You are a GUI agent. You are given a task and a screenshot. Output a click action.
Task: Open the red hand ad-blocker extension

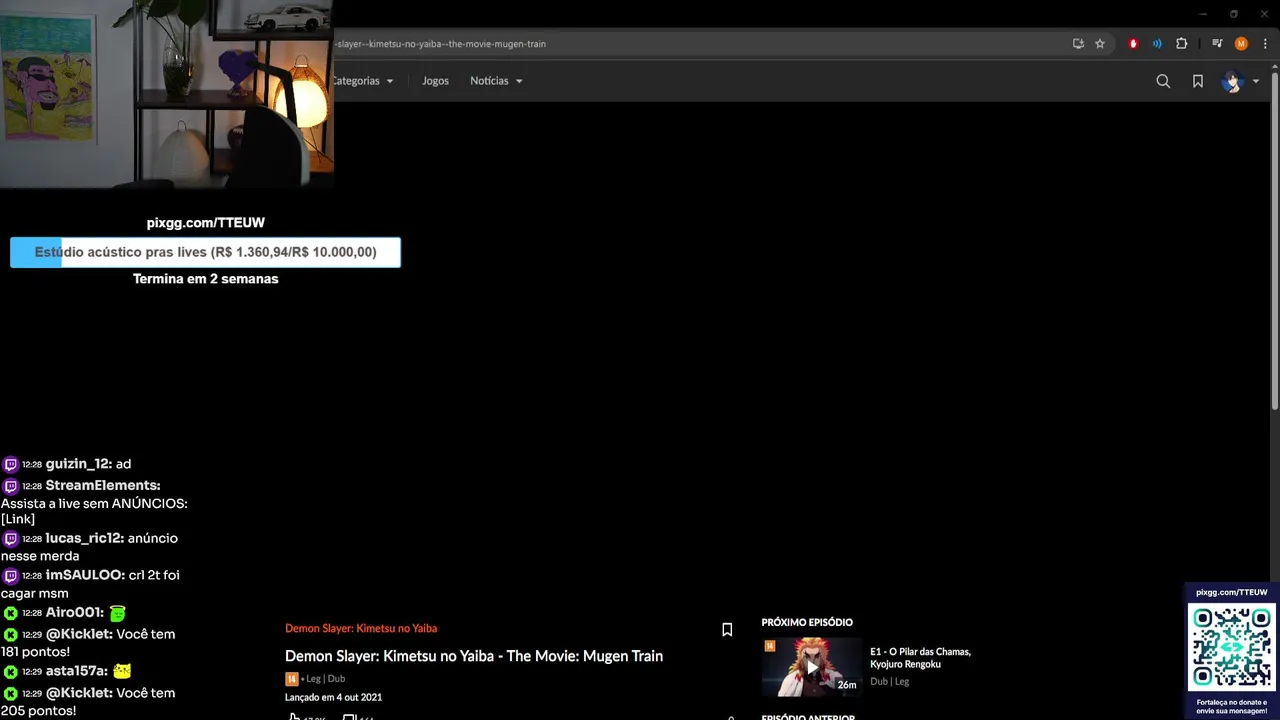[1133, 44]
